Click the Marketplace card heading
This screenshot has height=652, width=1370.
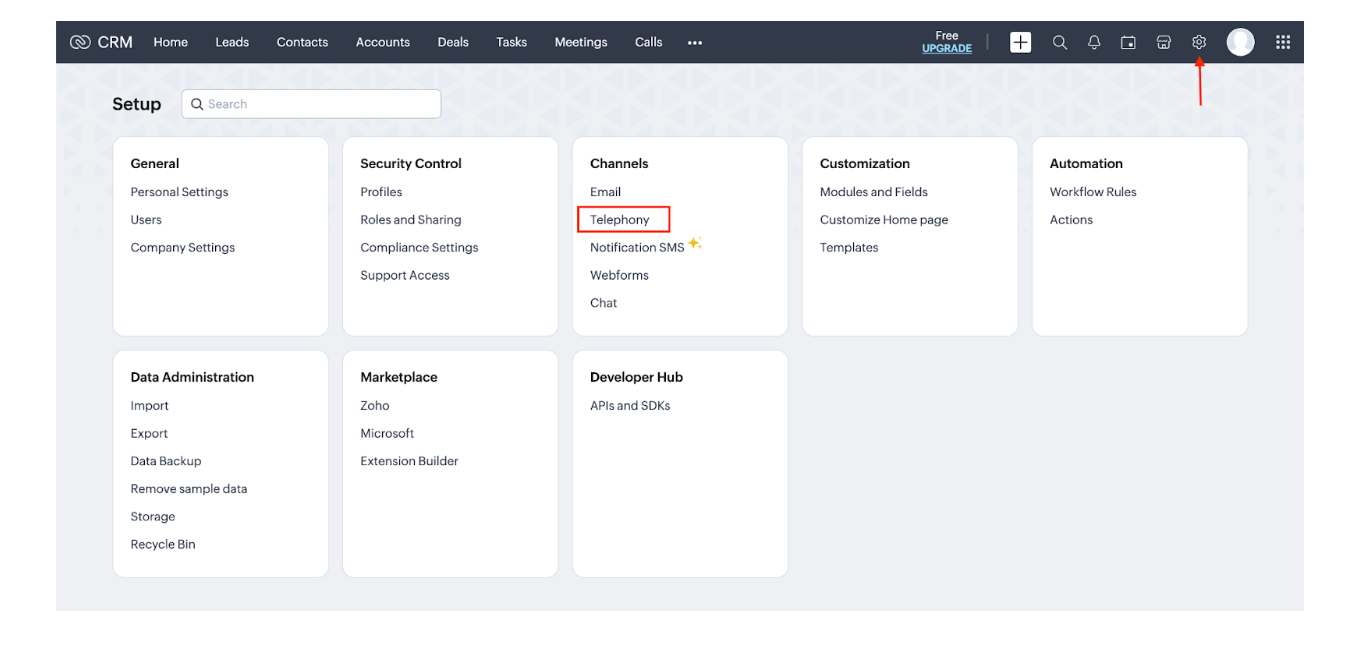(399, 378)
